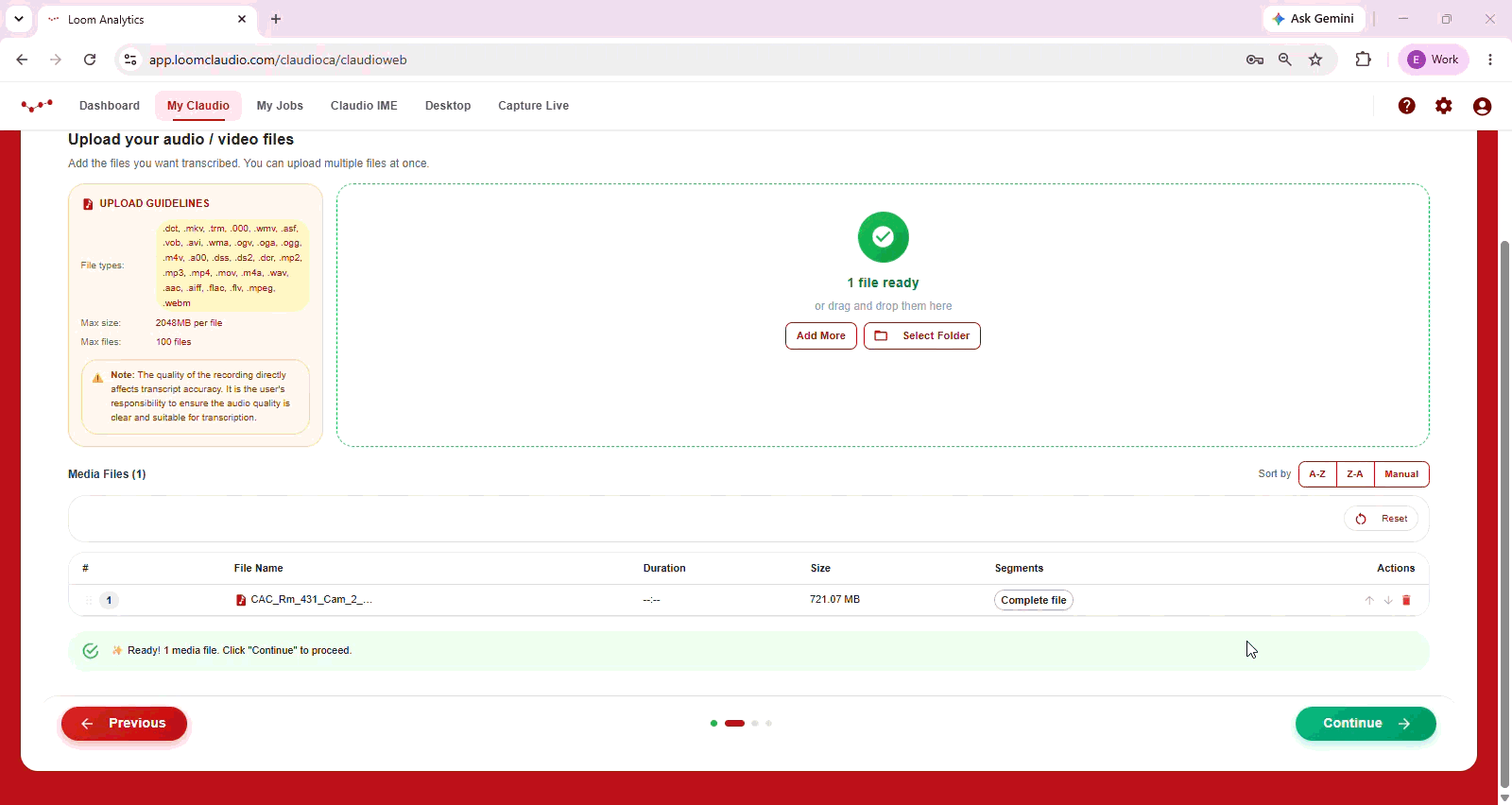Open a new browser tab
This screenshot has height=805, width=1512.
tap(276, 19)
